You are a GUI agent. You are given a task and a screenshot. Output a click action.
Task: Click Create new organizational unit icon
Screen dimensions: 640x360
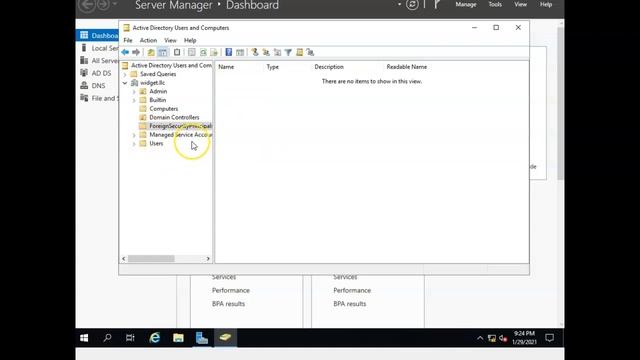(x=277, y=52)
